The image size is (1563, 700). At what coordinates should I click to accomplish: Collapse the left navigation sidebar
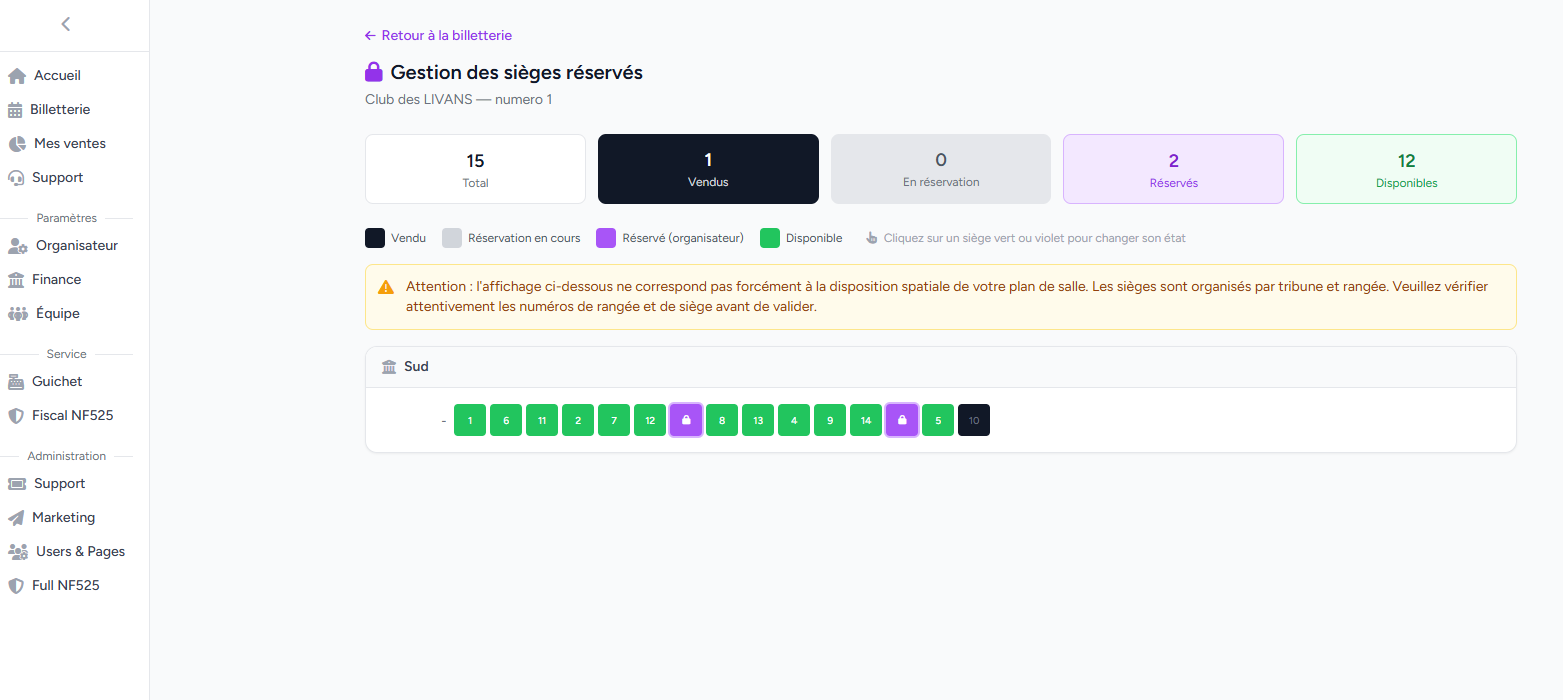coord(67,23)
